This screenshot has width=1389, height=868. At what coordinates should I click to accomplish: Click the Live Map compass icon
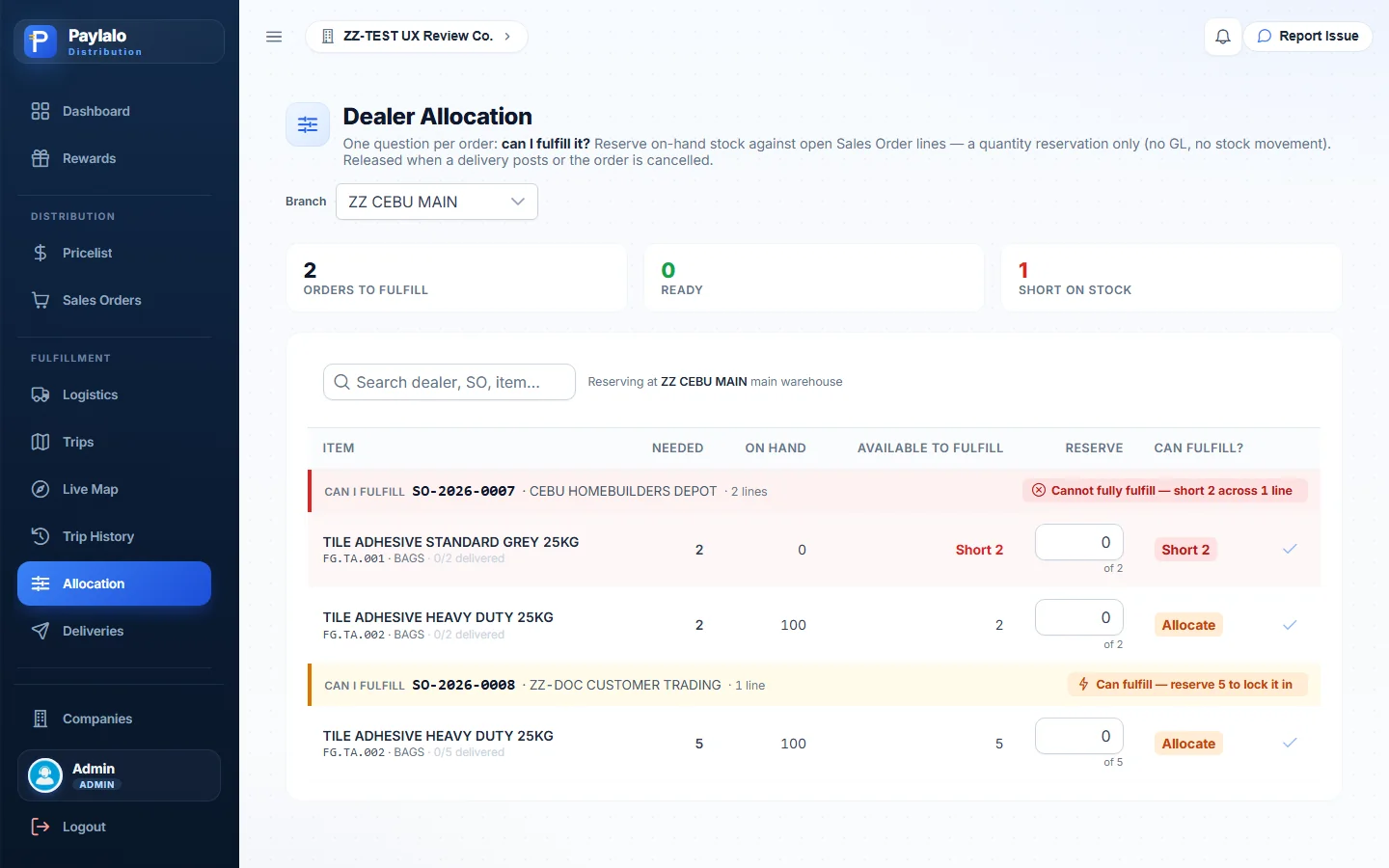pos(41,489)
